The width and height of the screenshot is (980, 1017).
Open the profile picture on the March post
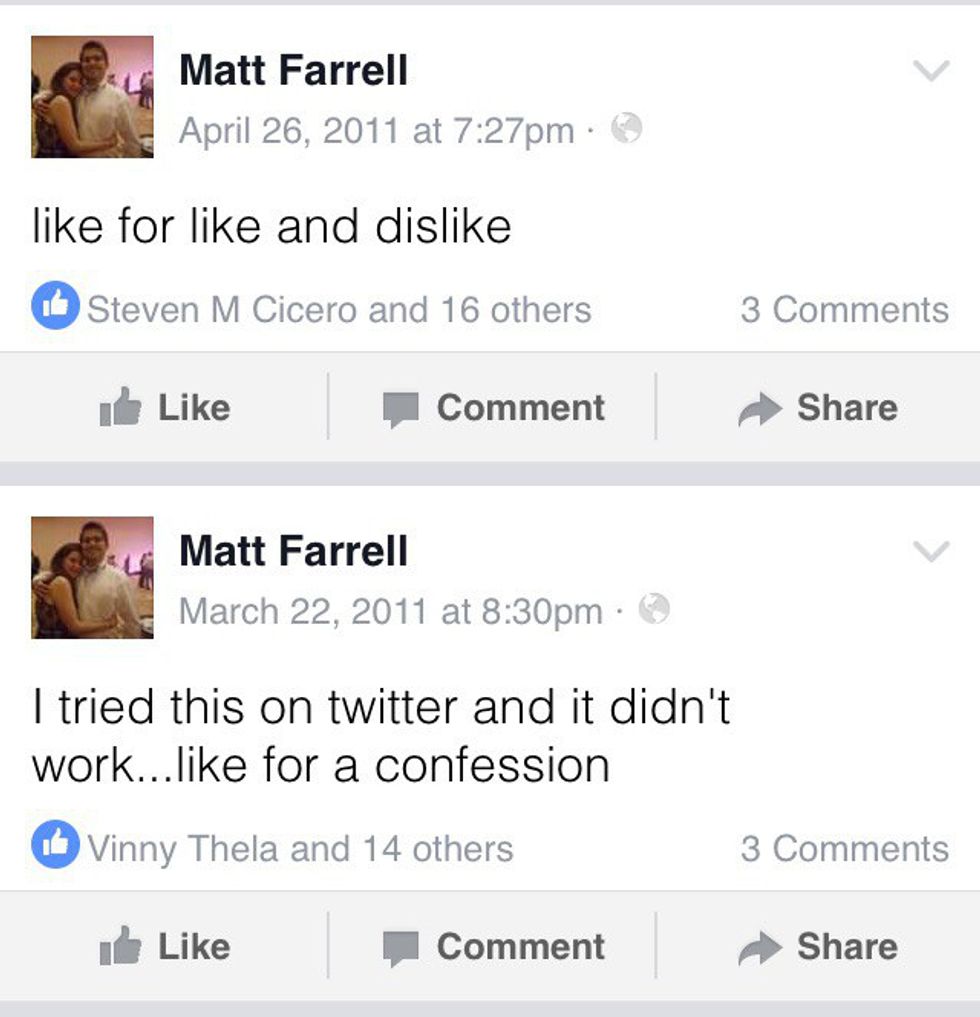(x=92, y=577)
